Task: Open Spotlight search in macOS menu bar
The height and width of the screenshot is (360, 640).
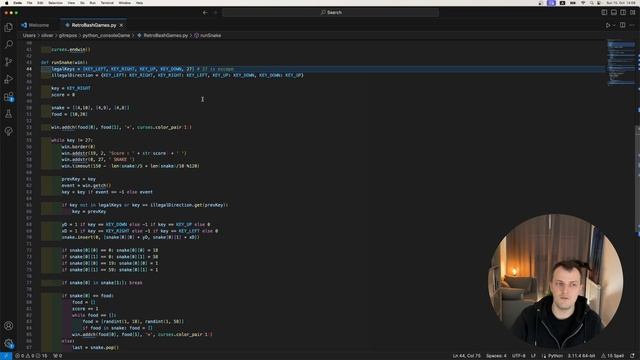Action: [591, 3]
